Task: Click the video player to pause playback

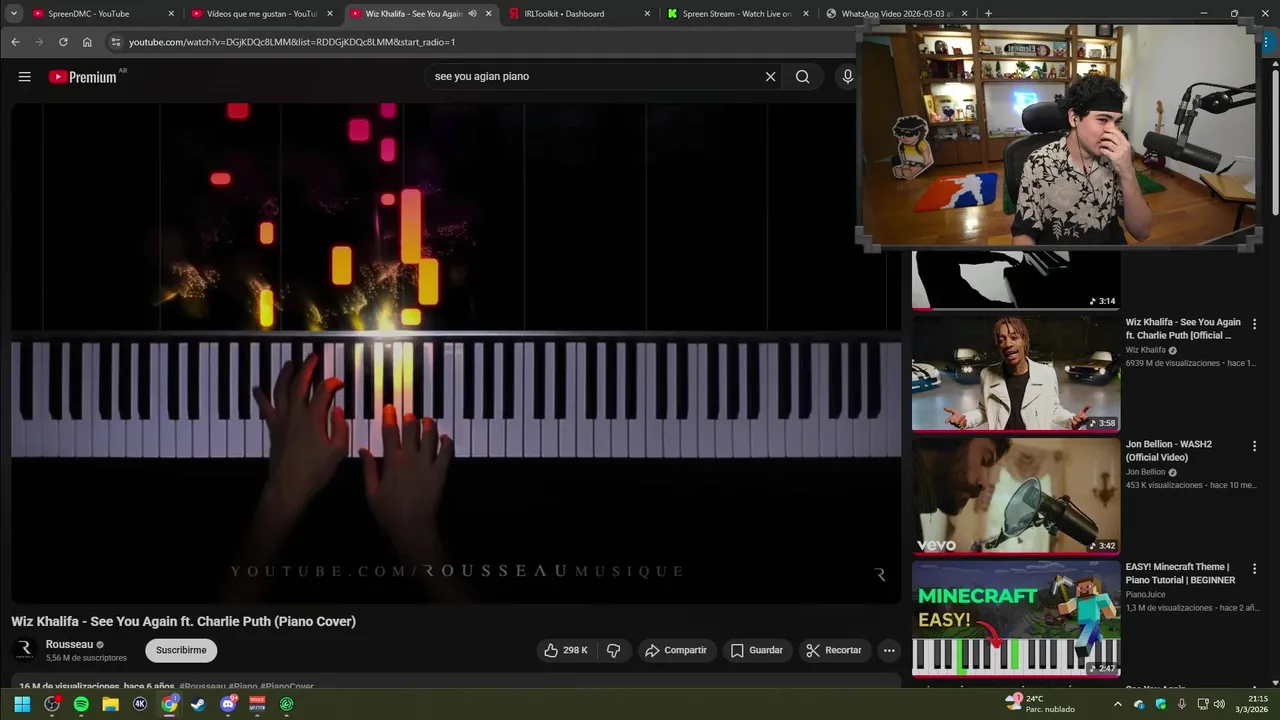Action: pos(456,353)
